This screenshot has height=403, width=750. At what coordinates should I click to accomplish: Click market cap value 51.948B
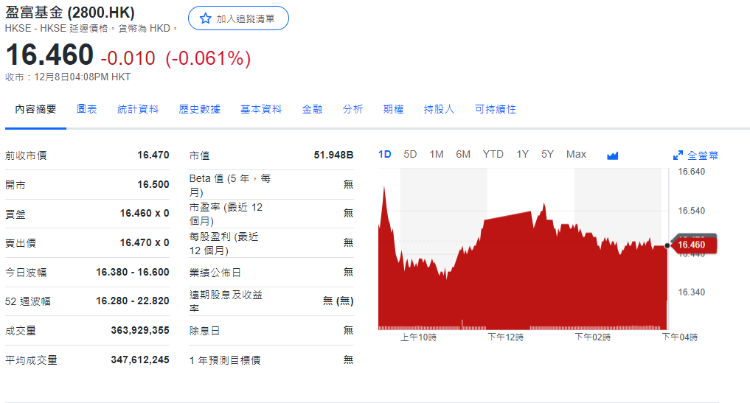[333, 155]
